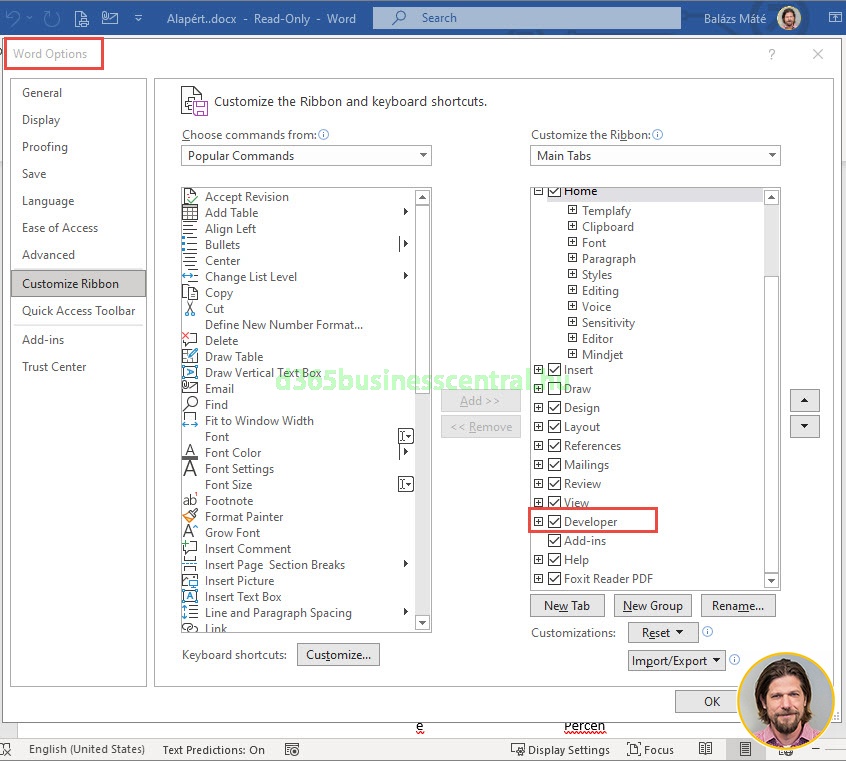Image resolution: width=846 pixels, height=761 pixels.
Task: Click the dialog Help question mark
Action: pyautogui.click(x=772, y=55)
